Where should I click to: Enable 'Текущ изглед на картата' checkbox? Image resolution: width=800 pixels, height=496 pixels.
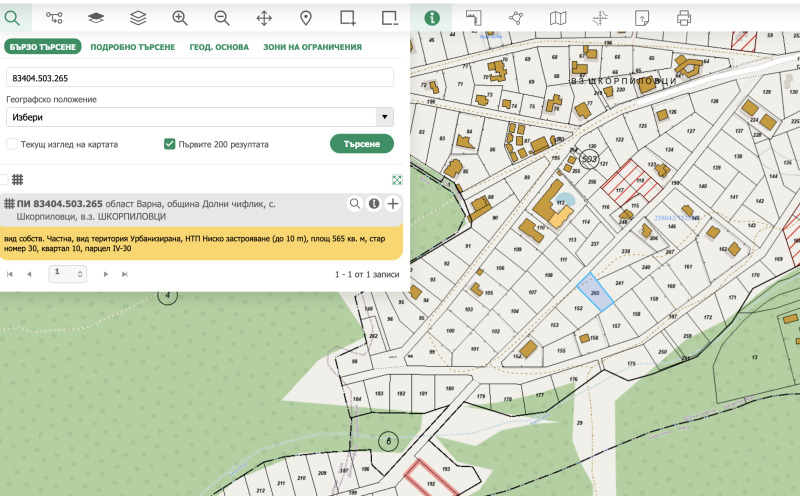(12, 144)
